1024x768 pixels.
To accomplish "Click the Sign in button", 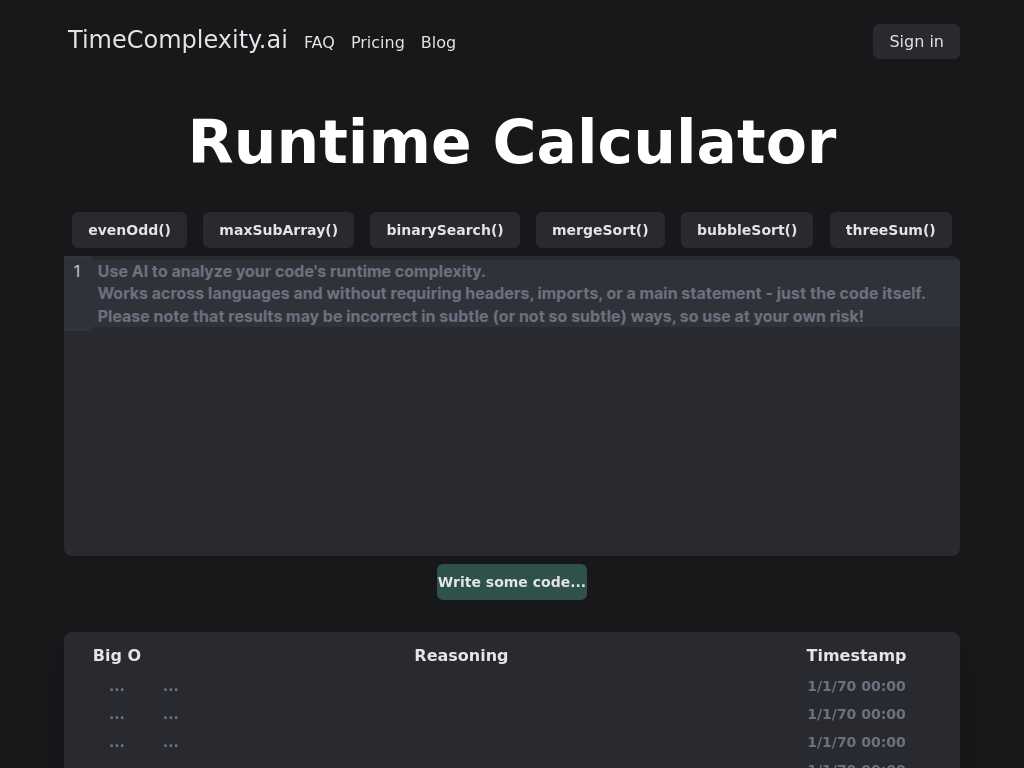I will click(x=916, y=41).
